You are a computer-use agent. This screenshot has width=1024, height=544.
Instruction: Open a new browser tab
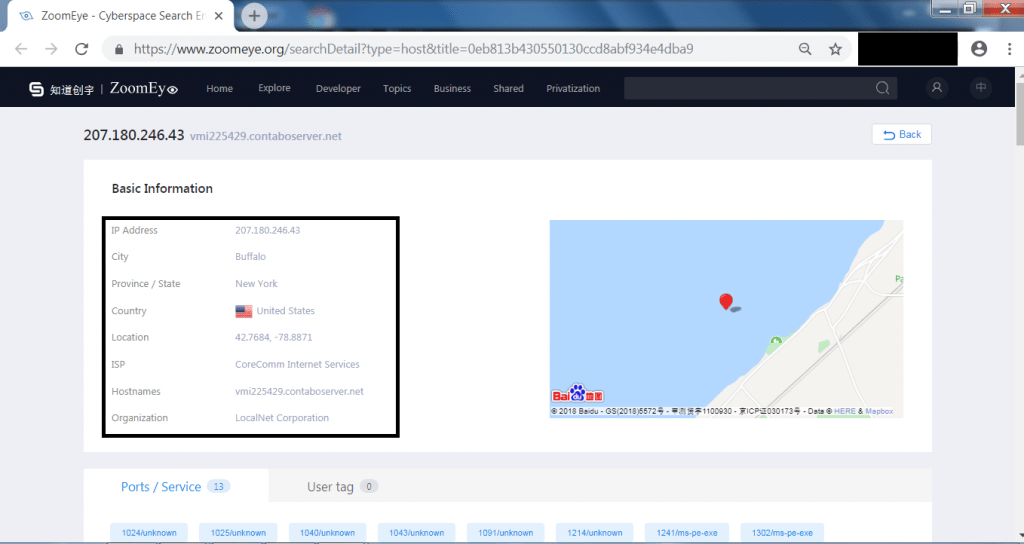[x=254, y=16]
